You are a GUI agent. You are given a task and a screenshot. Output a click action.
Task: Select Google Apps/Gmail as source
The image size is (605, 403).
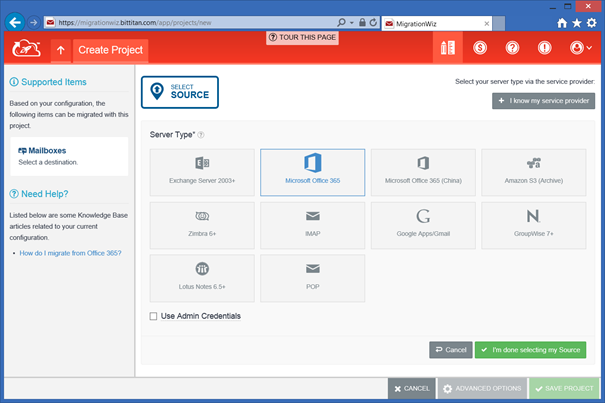click(x=423, y=225)
